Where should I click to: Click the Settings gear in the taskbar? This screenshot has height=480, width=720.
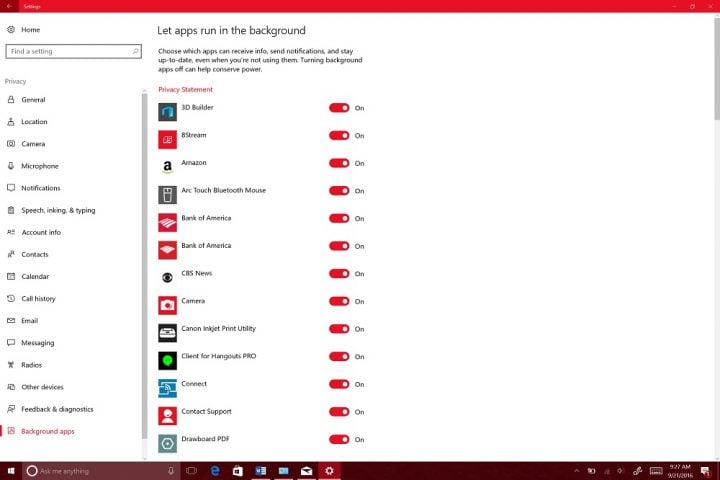329,471
